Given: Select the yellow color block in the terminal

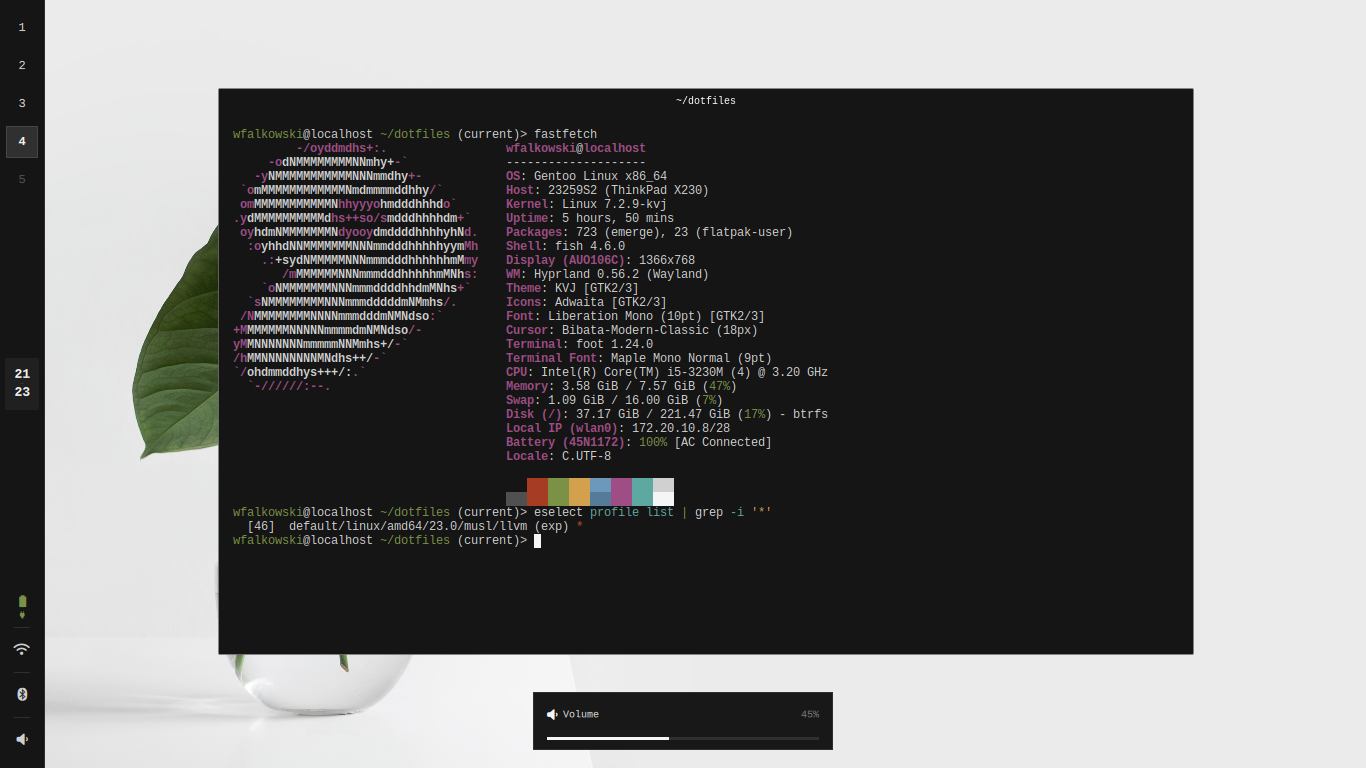Looking at the screenshot, I should (x=579, y=491).
